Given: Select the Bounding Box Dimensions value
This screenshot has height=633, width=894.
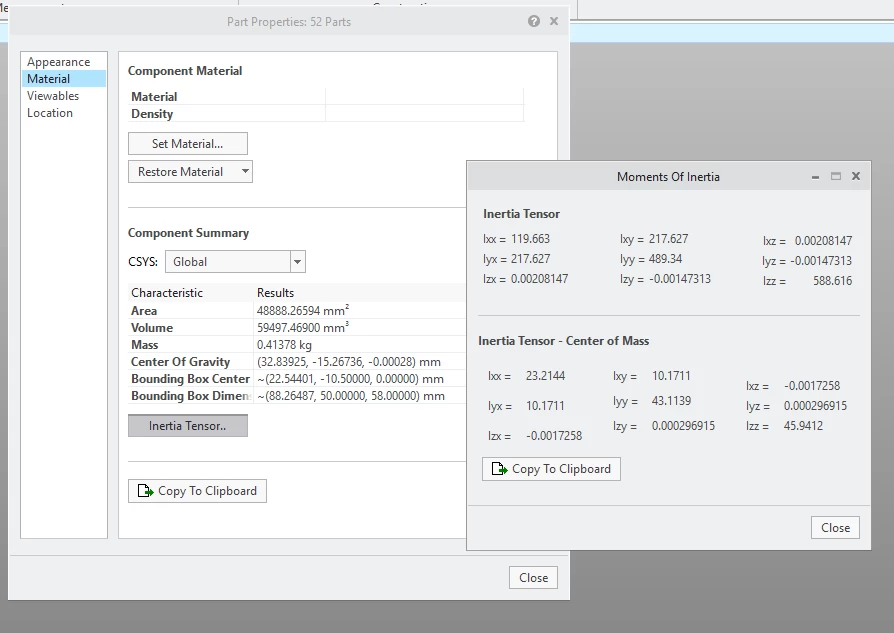Looking at the screenshot, I should pos(351,396).
